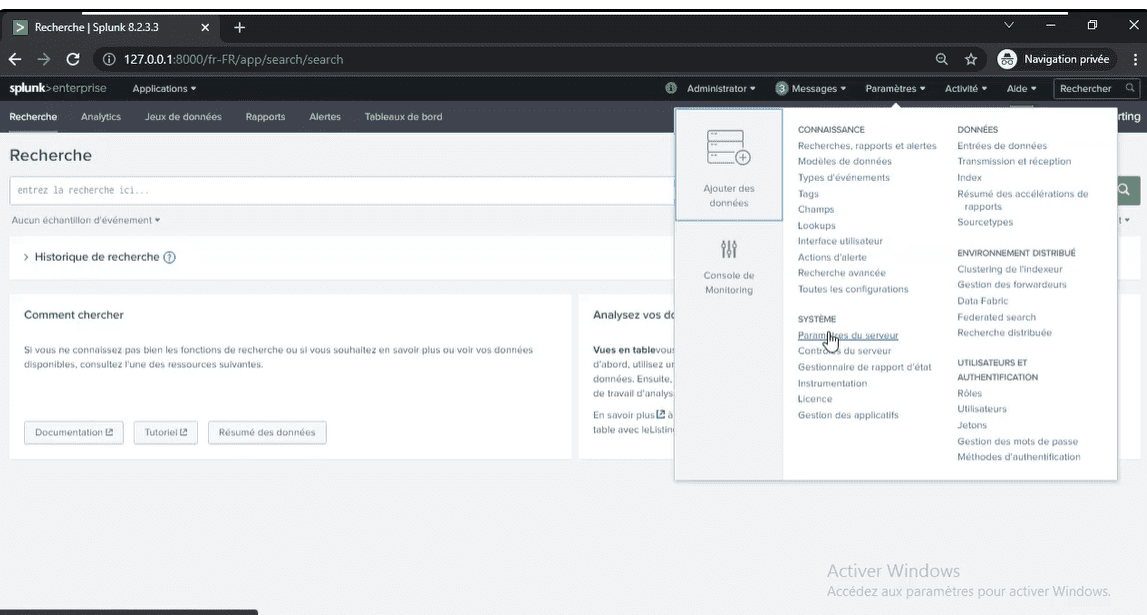Open the Licence link
The width and height of the screenshot is (1147, 615).
point(815,399)
